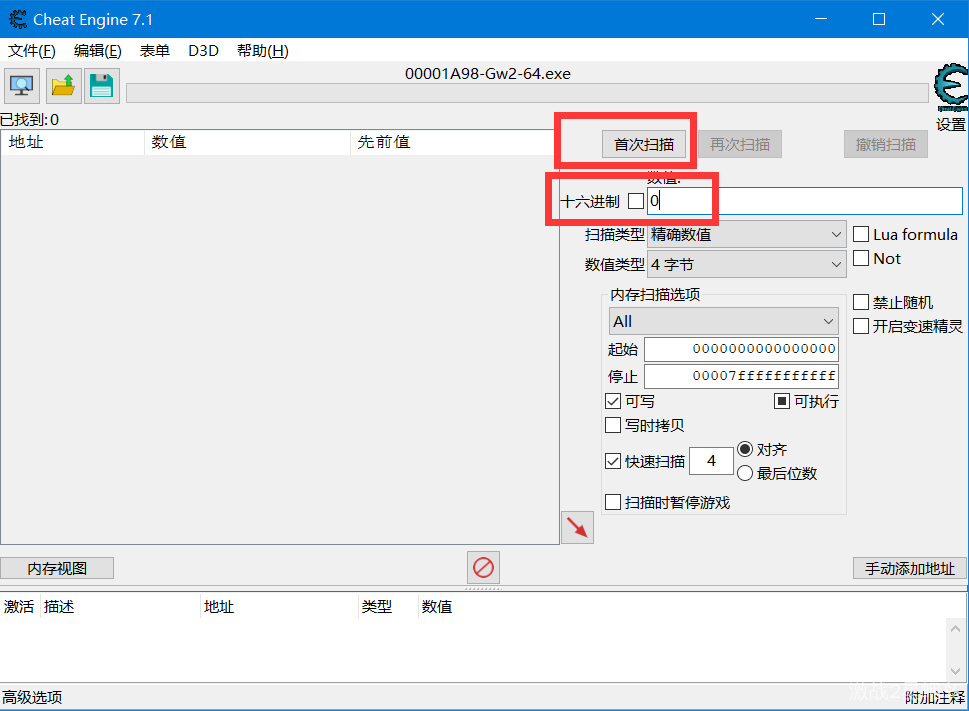Image resolution: width=969 pixels, height=711 pixels.
Task: Minimize the Cheat Engine window
Action: (821, 19)
